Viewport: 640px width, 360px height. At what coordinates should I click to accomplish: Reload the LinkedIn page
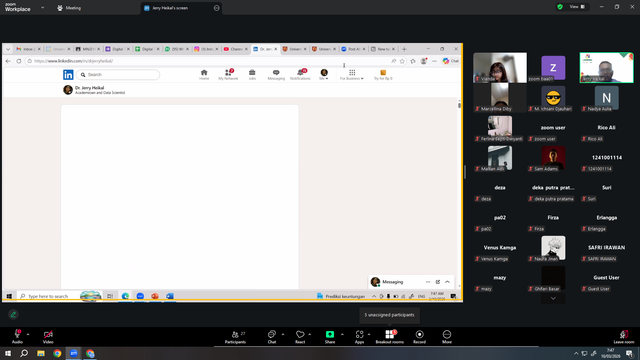coord(19,61)
